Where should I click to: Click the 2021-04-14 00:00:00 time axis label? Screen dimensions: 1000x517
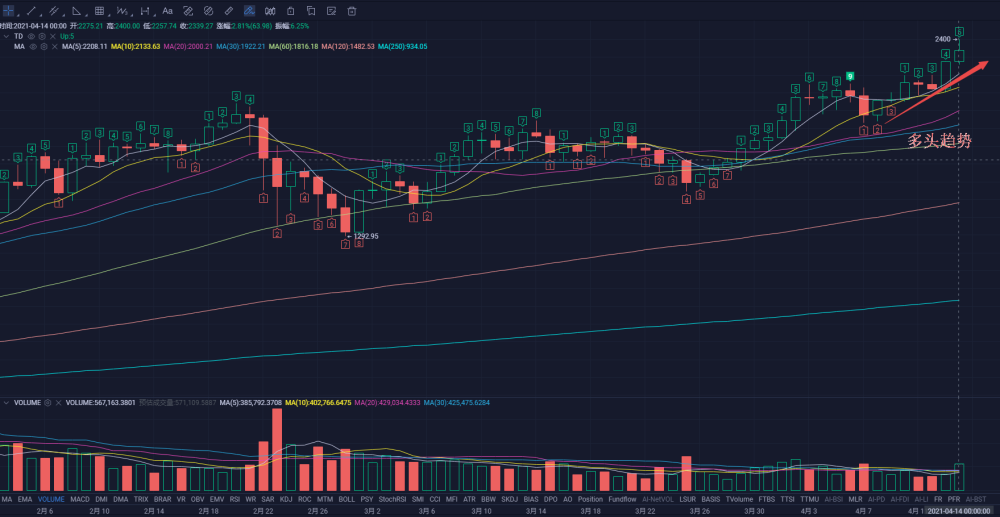coord(958,511)
